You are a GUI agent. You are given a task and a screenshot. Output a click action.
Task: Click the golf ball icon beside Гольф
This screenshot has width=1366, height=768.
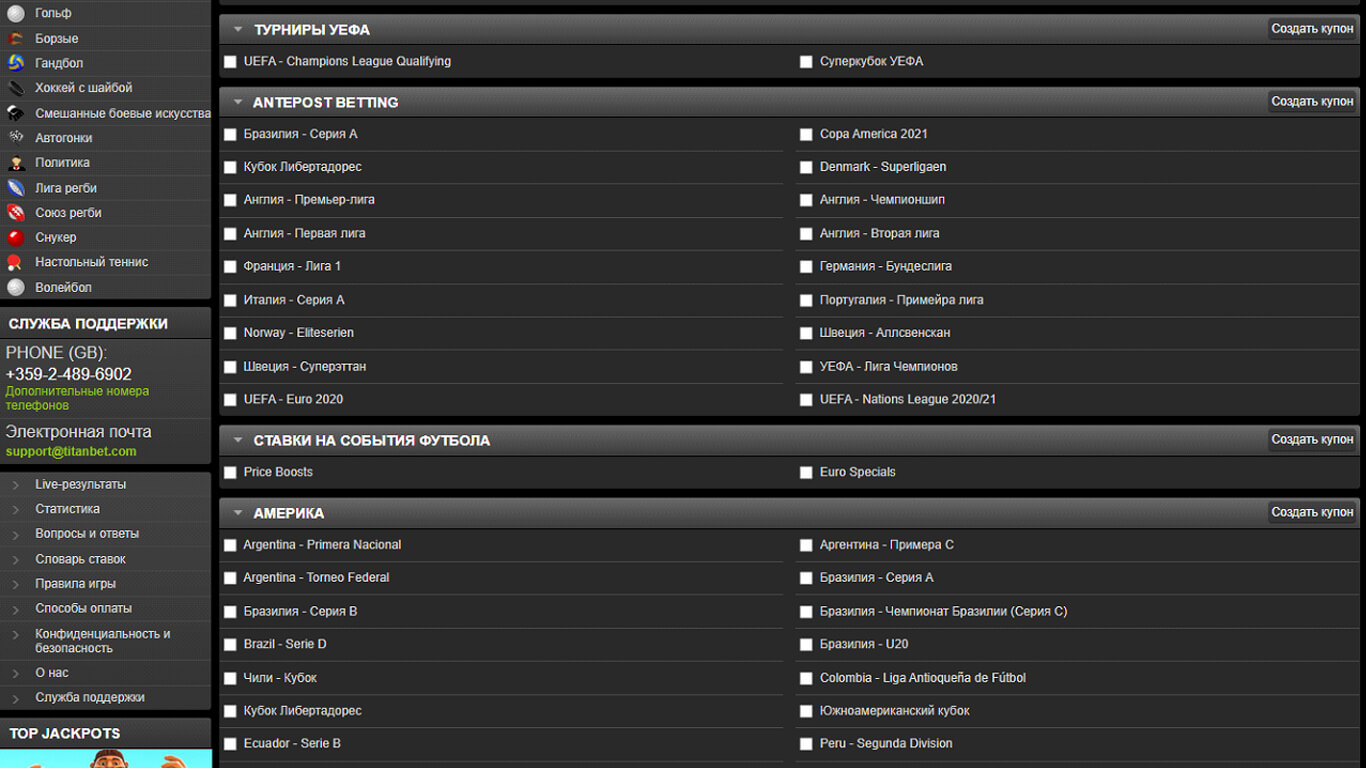coord(16,14)
